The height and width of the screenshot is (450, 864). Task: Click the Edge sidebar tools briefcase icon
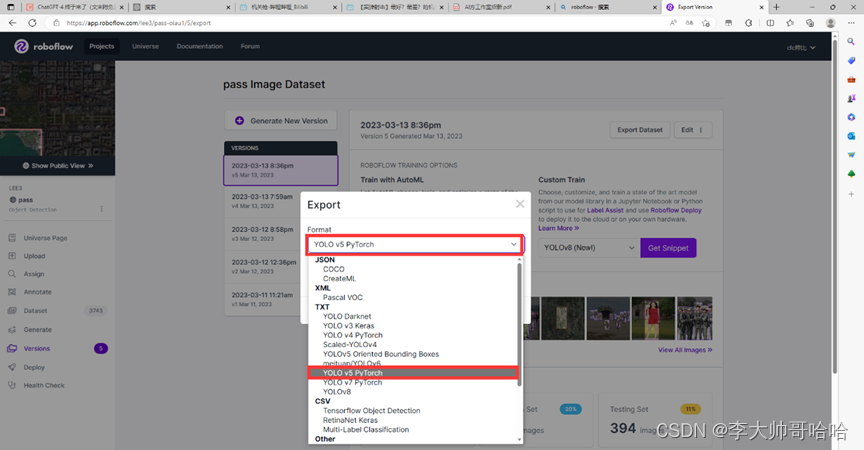pos(851,80)
